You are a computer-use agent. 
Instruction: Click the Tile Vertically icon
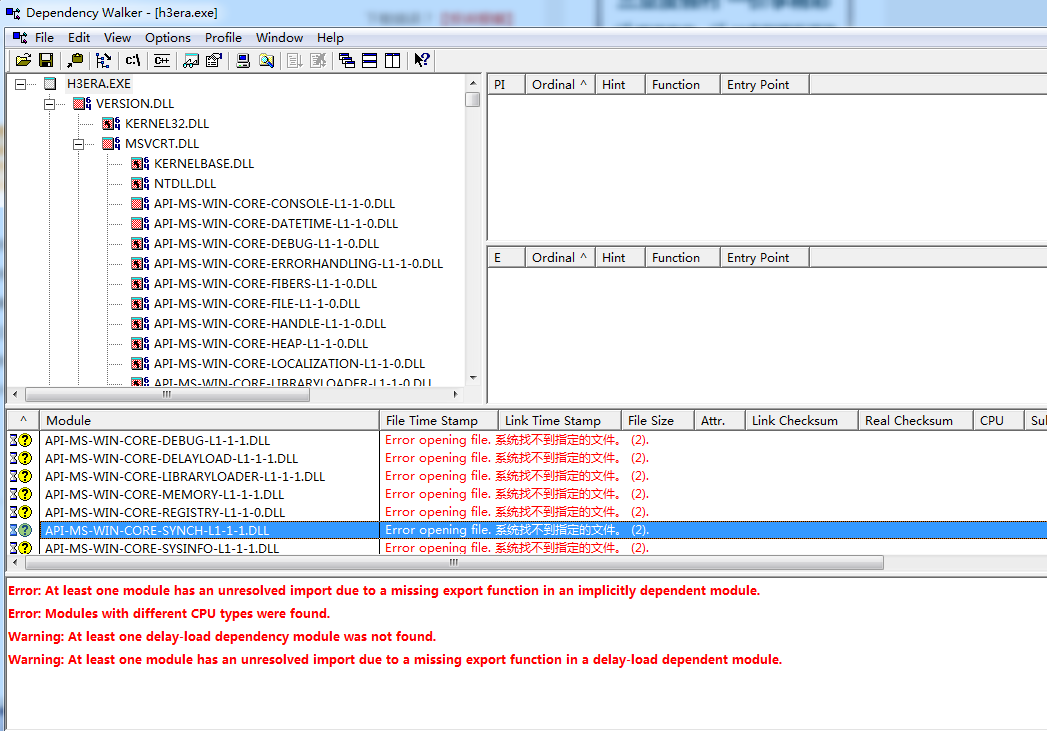393,61
